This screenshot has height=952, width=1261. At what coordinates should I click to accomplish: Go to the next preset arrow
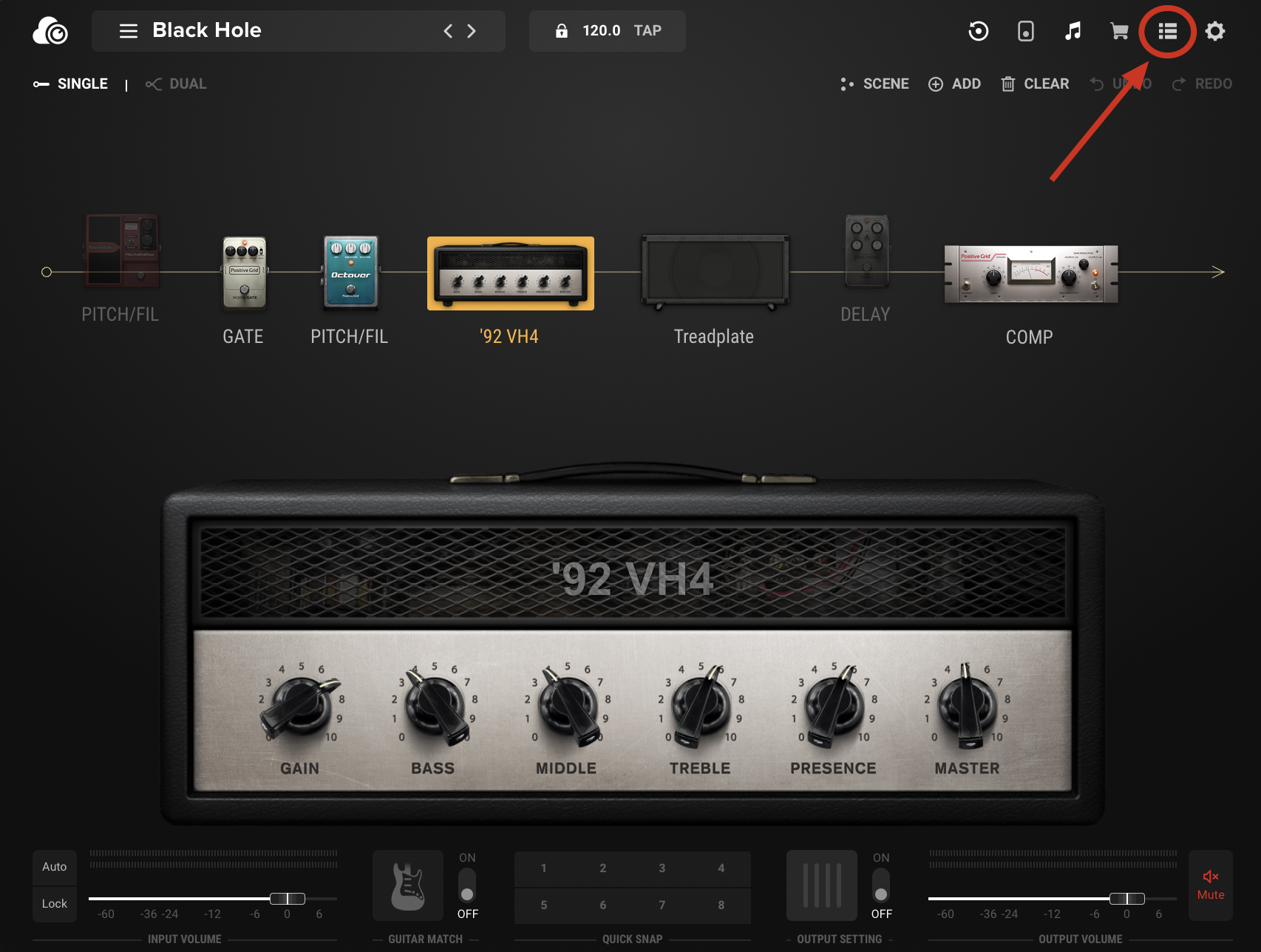[x=472, y=31]
